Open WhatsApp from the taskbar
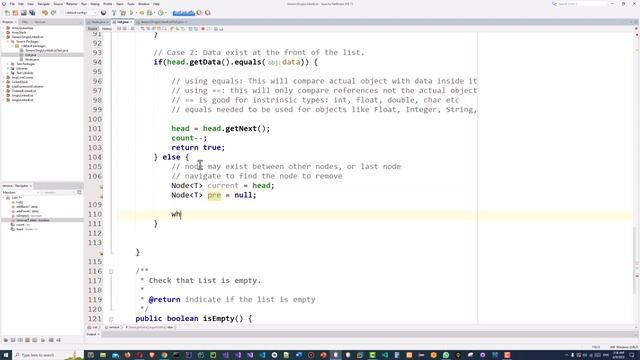 tap(446, 355)
